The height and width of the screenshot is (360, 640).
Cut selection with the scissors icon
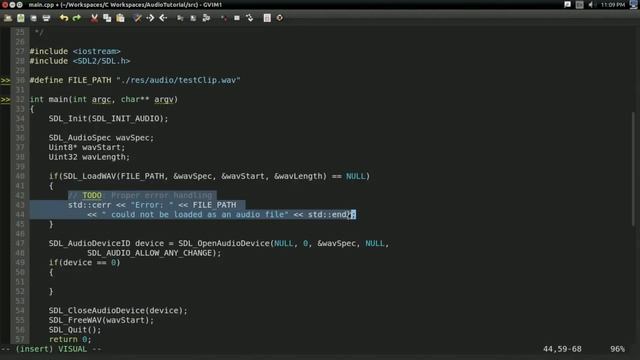coord(94,18)
